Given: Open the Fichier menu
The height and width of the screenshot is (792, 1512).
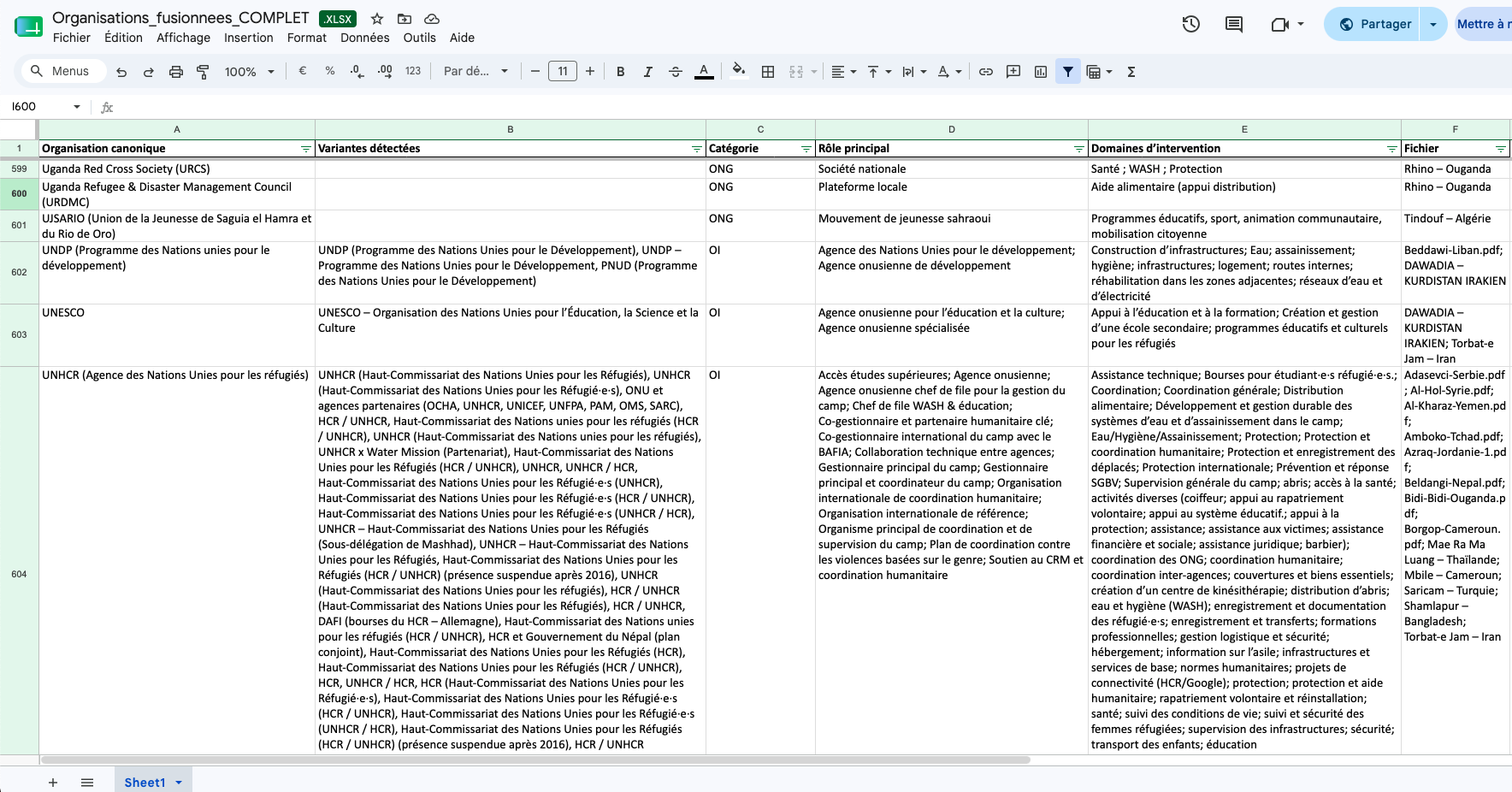Looking at the screenshot, I should (x=72, y=38).
